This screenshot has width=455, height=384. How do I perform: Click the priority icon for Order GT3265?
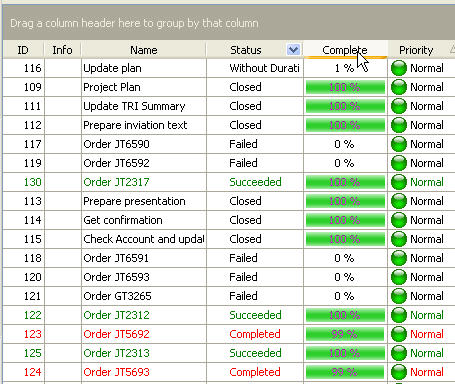(x=399, y=296)
